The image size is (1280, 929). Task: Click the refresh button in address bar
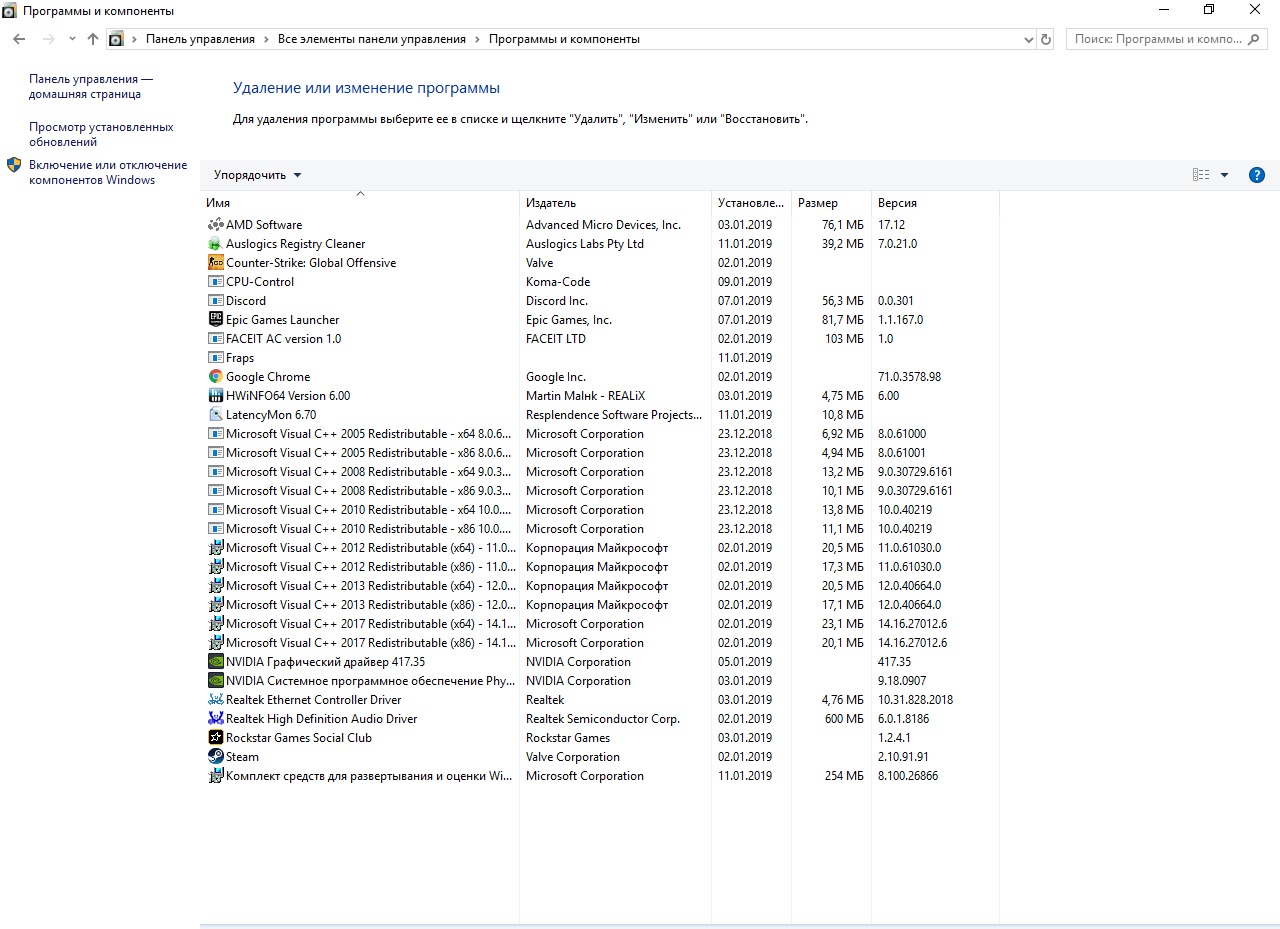click(x=1046, y=39)
